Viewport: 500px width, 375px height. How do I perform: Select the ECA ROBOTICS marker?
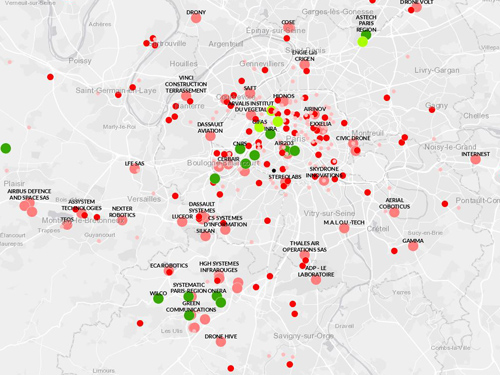click(169, 271)
